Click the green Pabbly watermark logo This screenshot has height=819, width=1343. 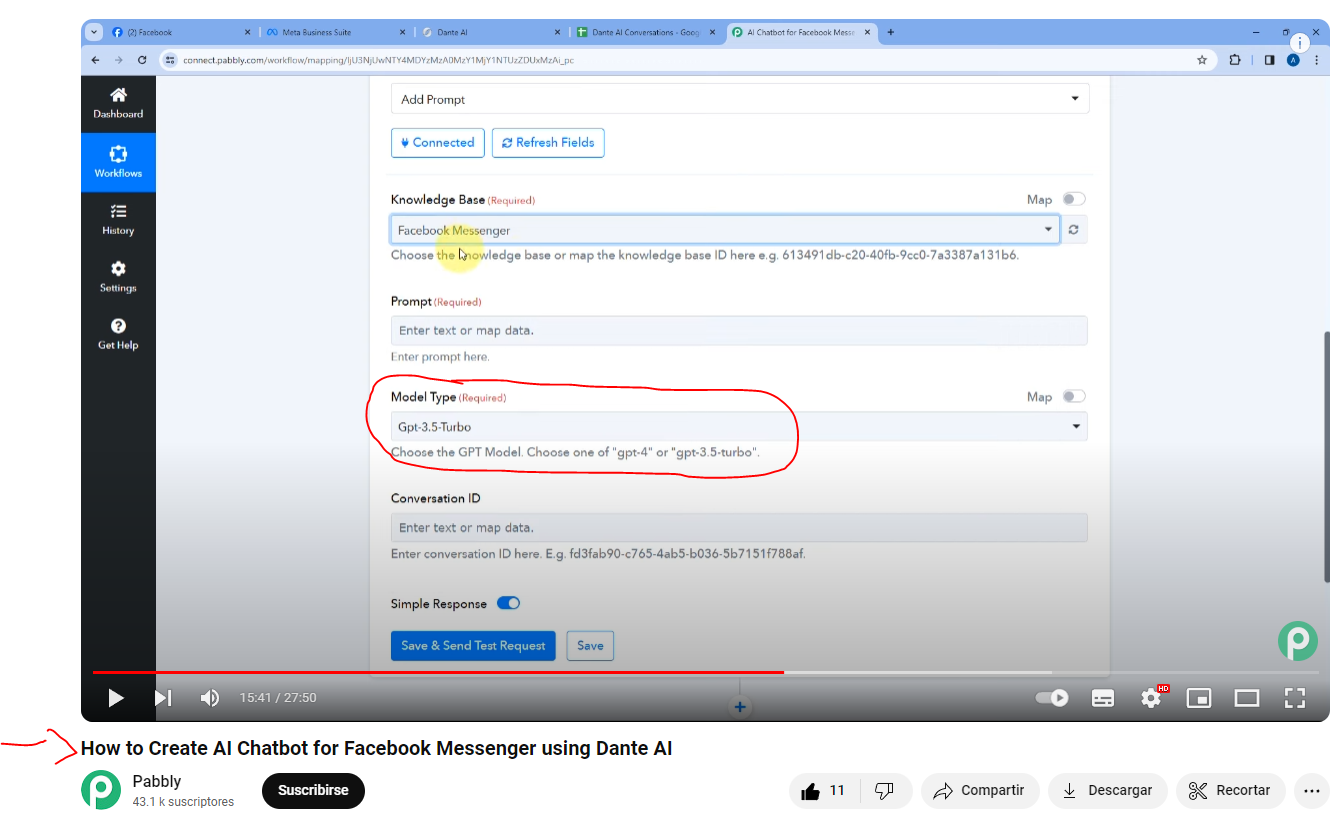coord(1298,641)
